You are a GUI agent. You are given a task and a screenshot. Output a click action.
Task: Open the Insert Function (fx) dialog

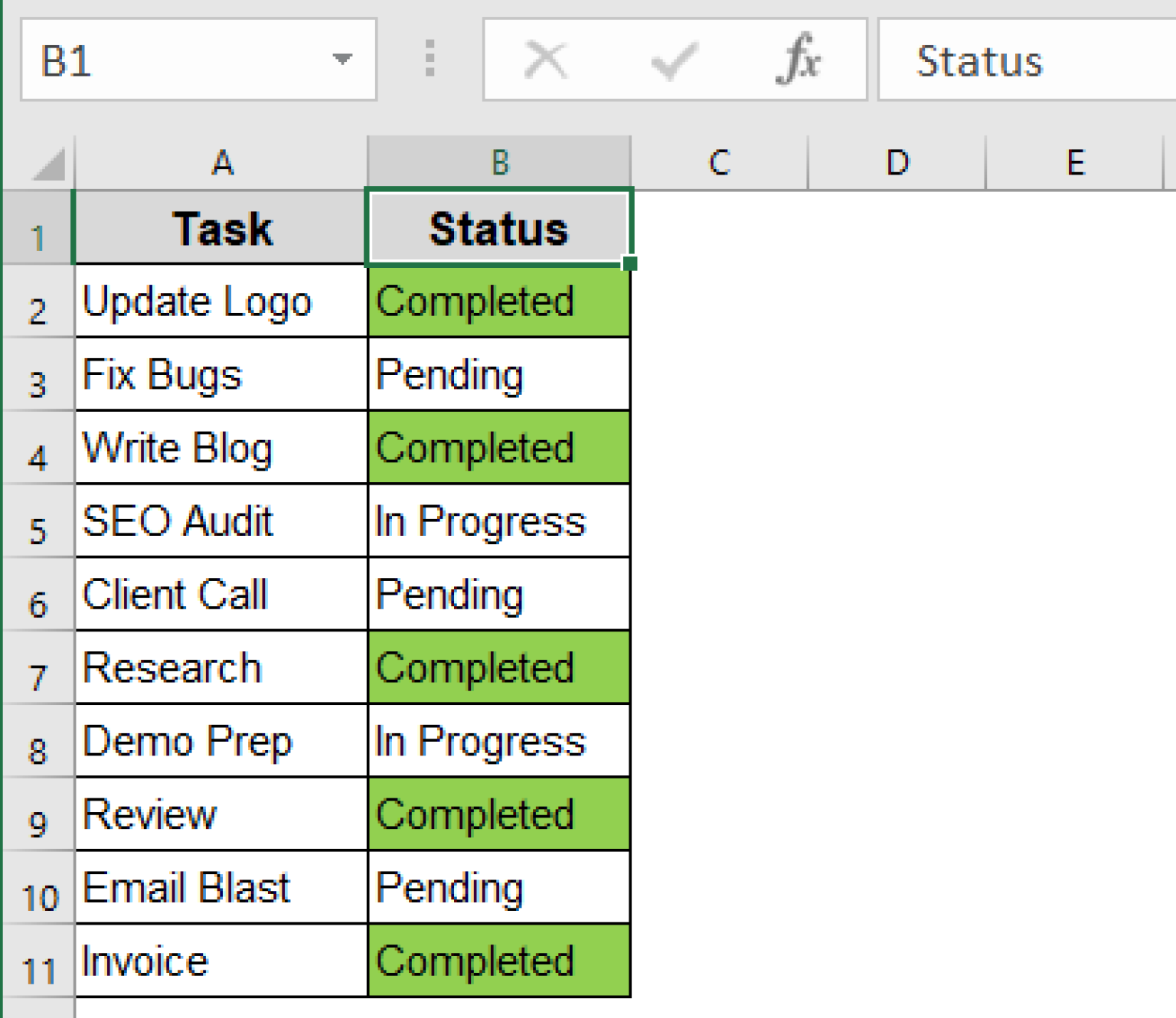pyautogui.click(x=801, y=60)
